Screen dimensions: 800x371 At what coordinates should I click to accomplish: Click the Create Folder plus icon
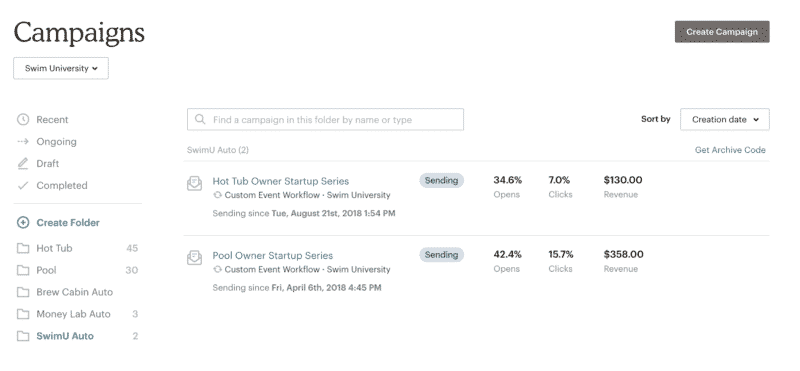point(23,222)
